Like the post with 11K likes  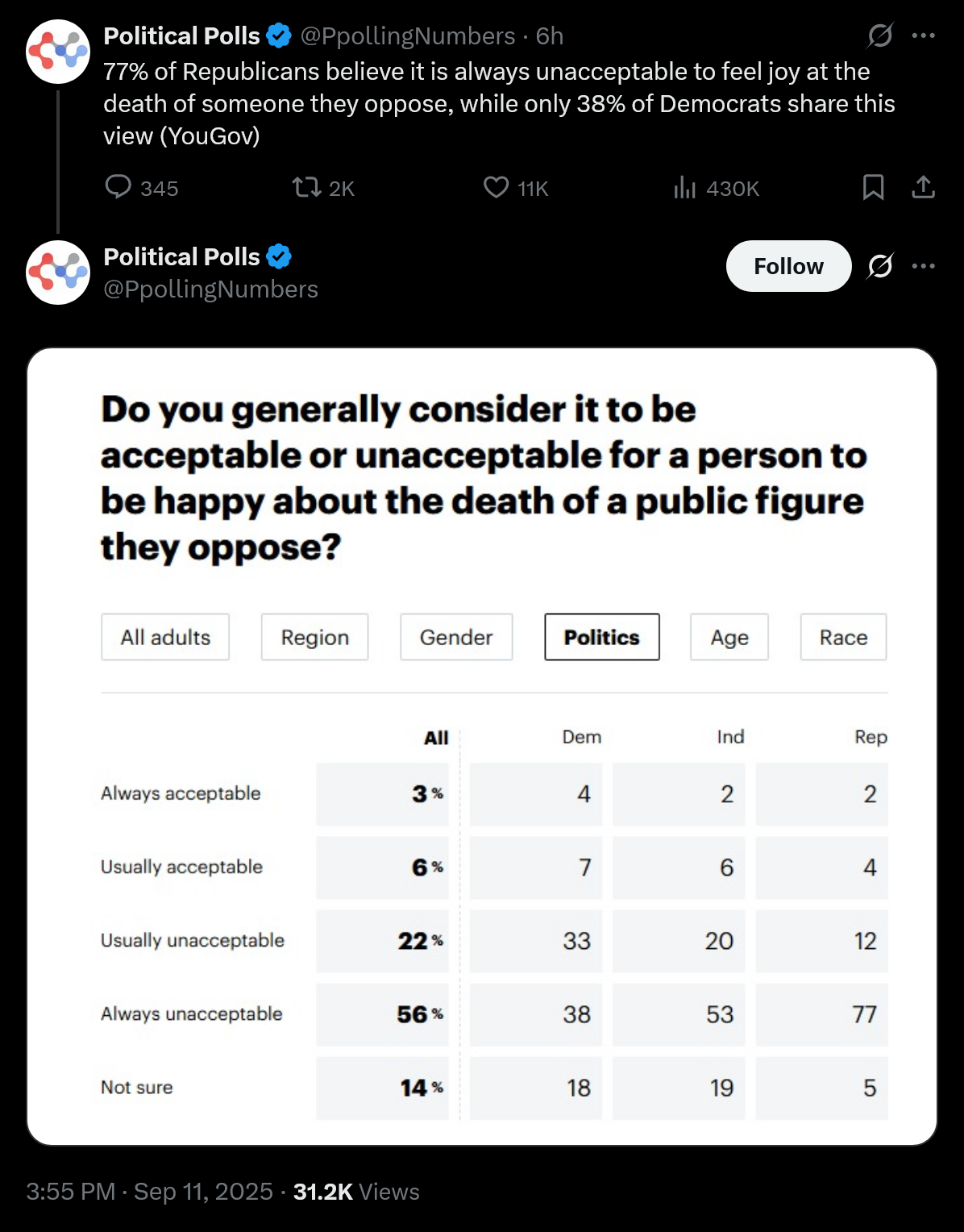[516, 188]
